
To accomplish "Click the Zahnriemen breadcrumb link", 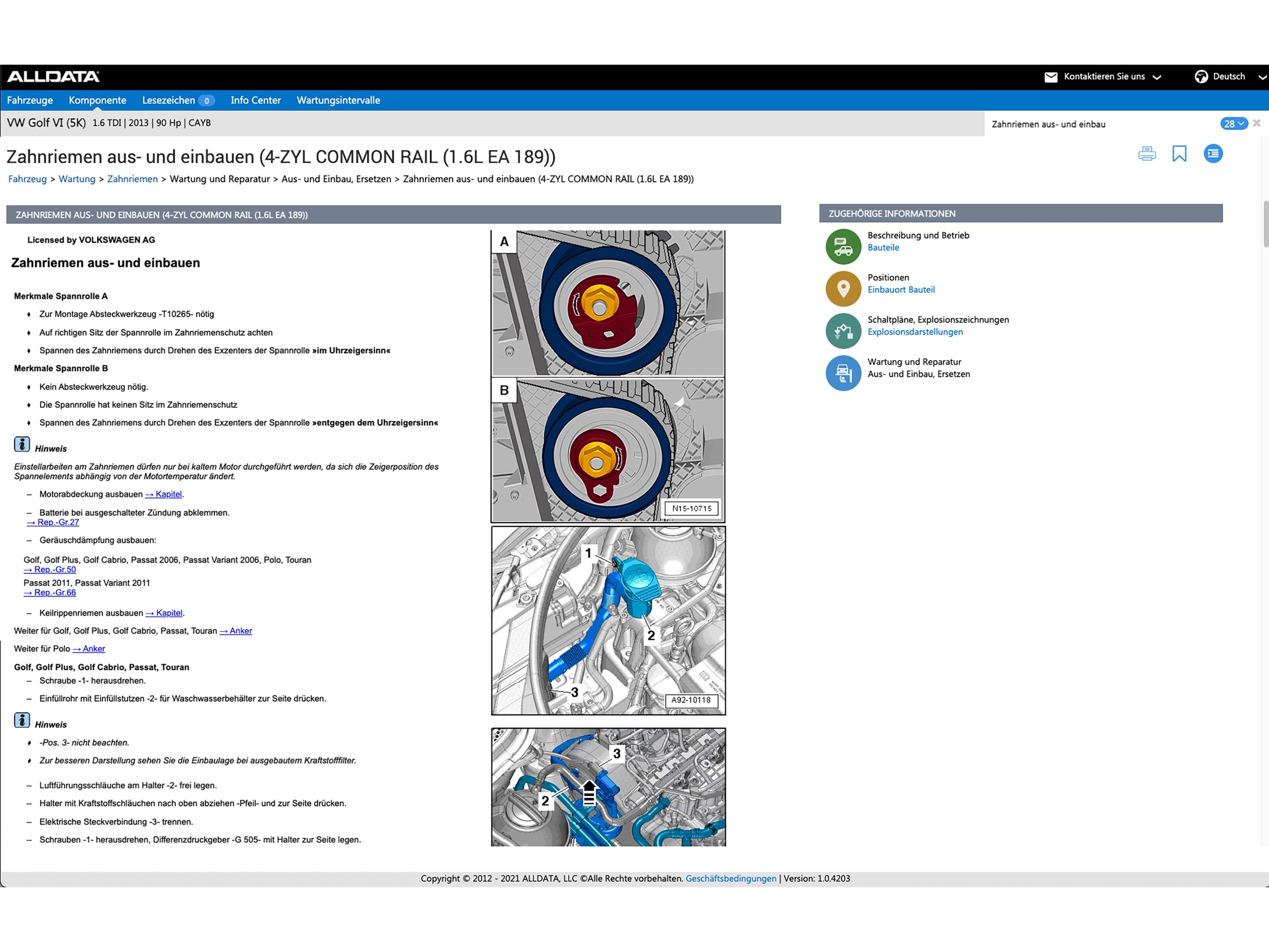I will 133,179.
